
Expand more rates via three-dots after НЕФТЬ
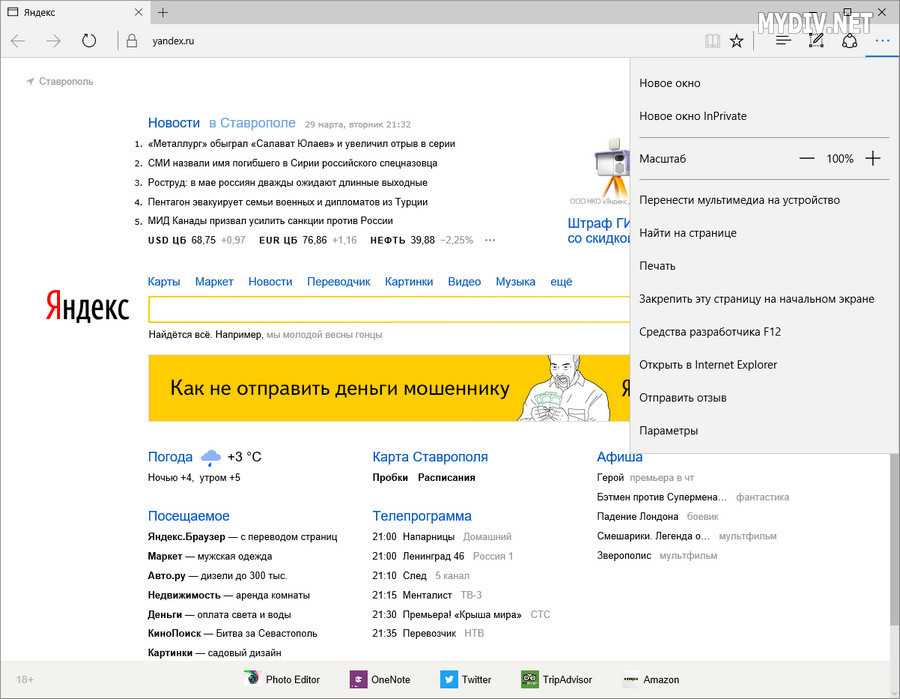pos(490,240)
